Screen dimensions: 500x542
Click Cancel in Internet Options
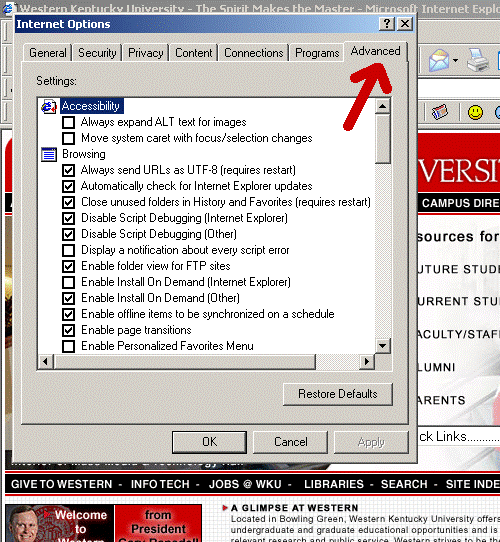[290, 442]
